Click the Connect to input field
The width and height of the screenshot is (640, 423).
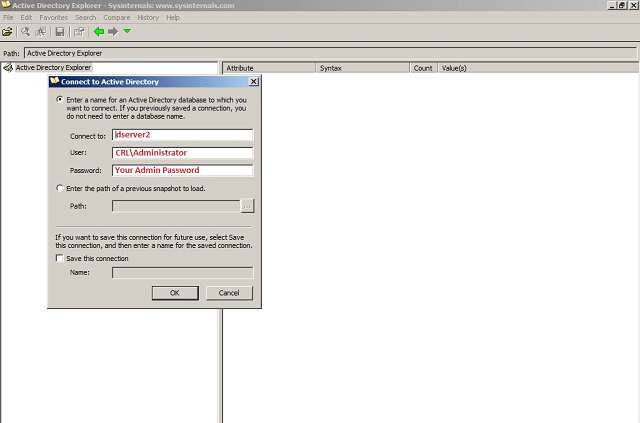[182, 135]
